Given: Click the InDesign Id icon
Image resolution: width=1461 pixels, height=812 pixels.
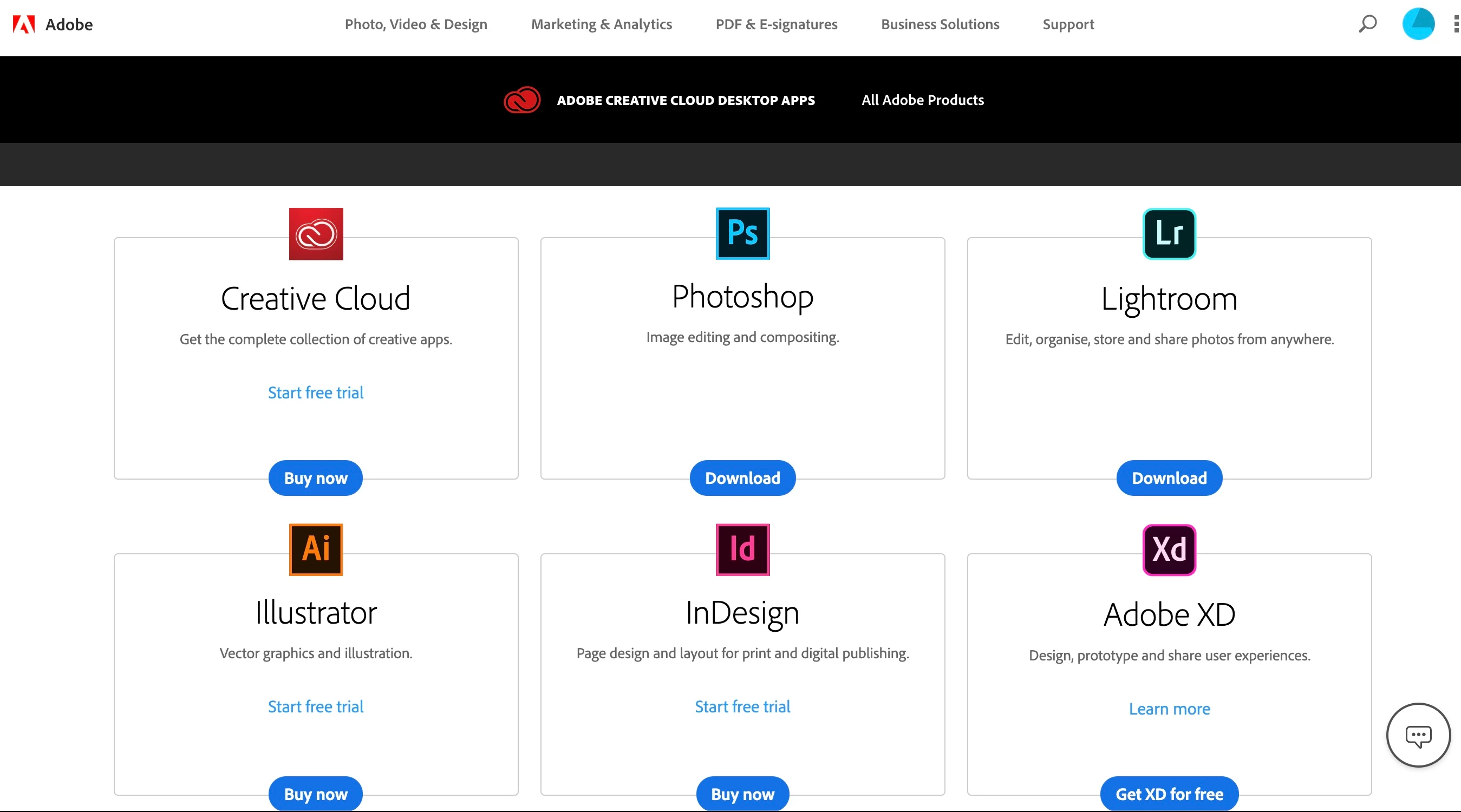Looking at the screenshot, I should (742, 549).
